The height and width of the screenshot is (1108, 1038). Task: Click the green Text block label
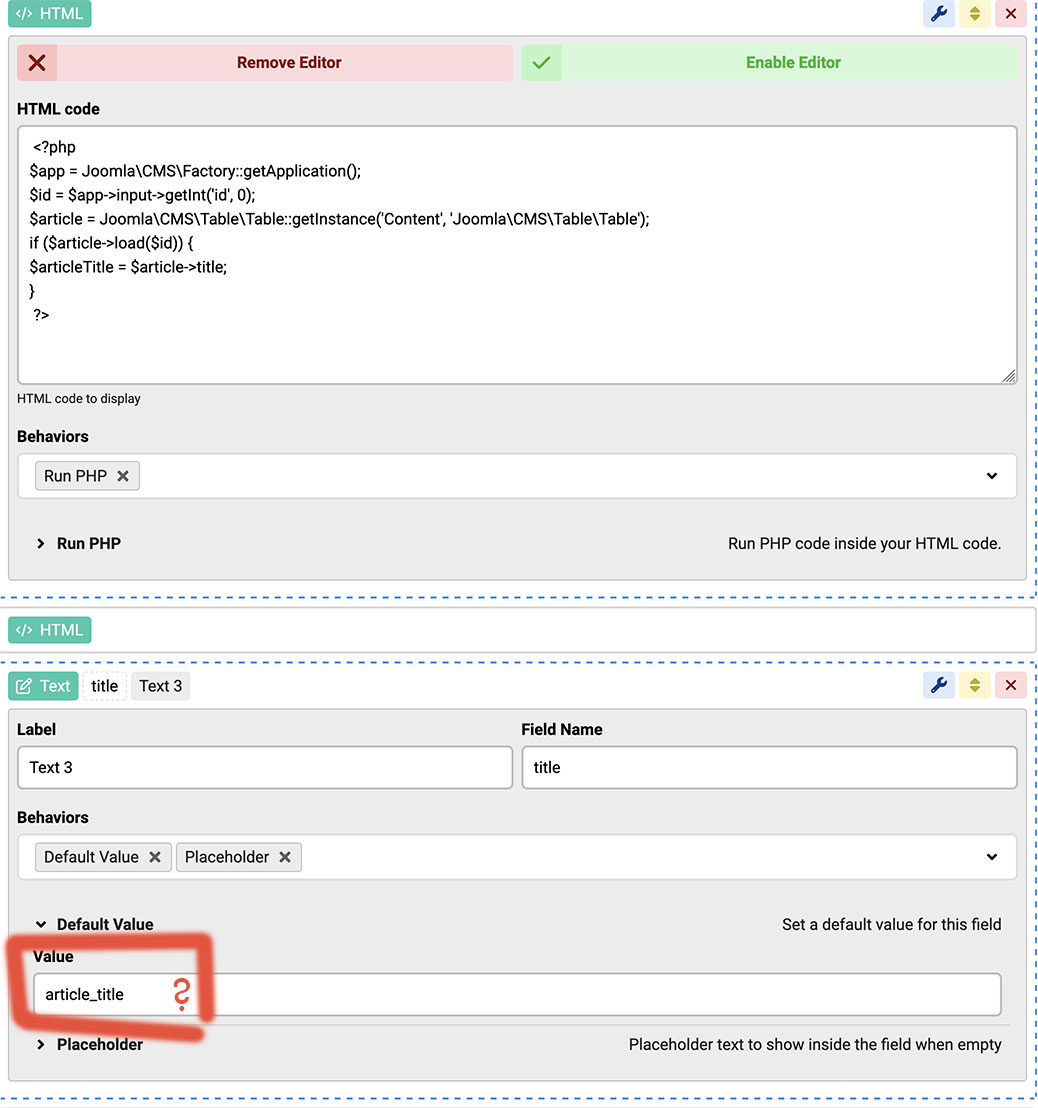(x=43, y=686)
